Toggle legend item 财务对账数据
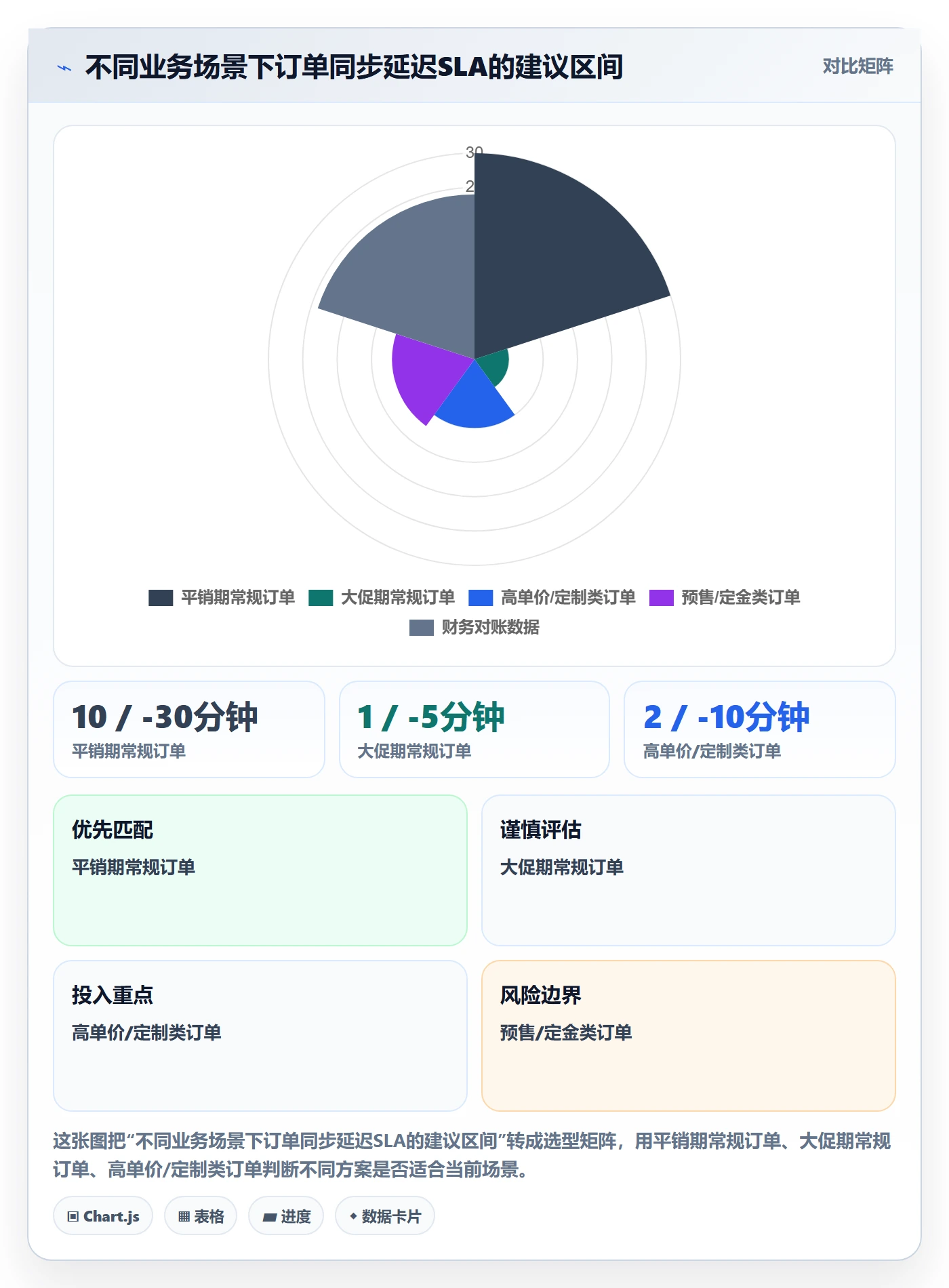 [x=474, y=627]
